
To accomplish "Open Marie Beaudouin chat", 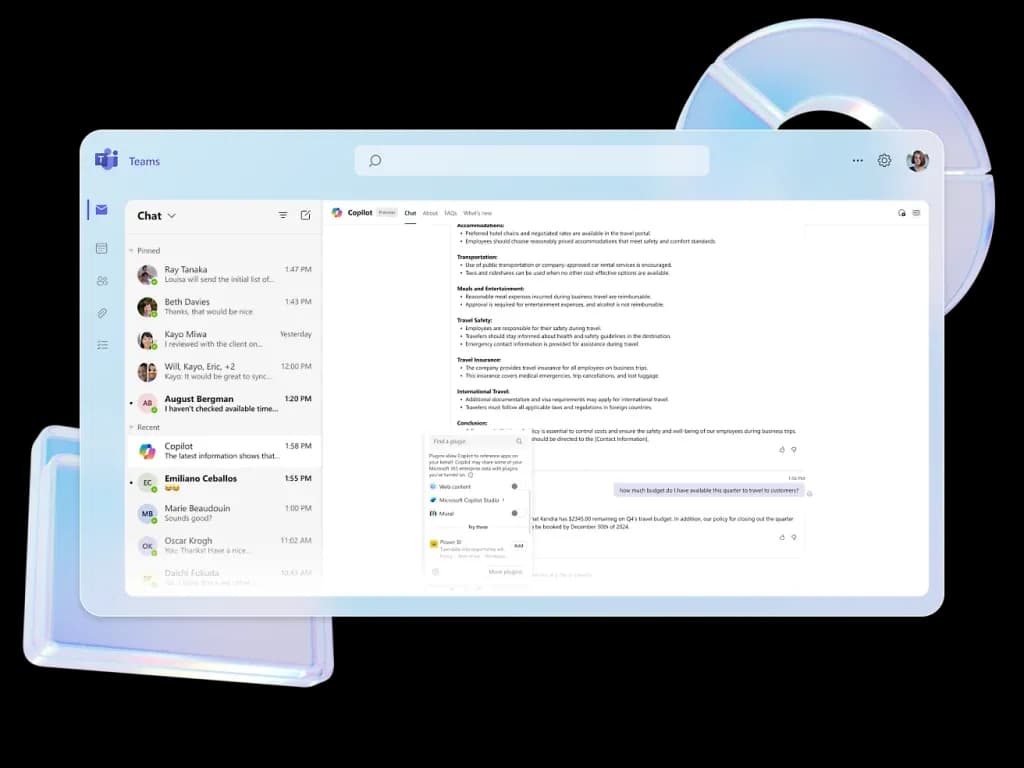I will tap(223, 513).
